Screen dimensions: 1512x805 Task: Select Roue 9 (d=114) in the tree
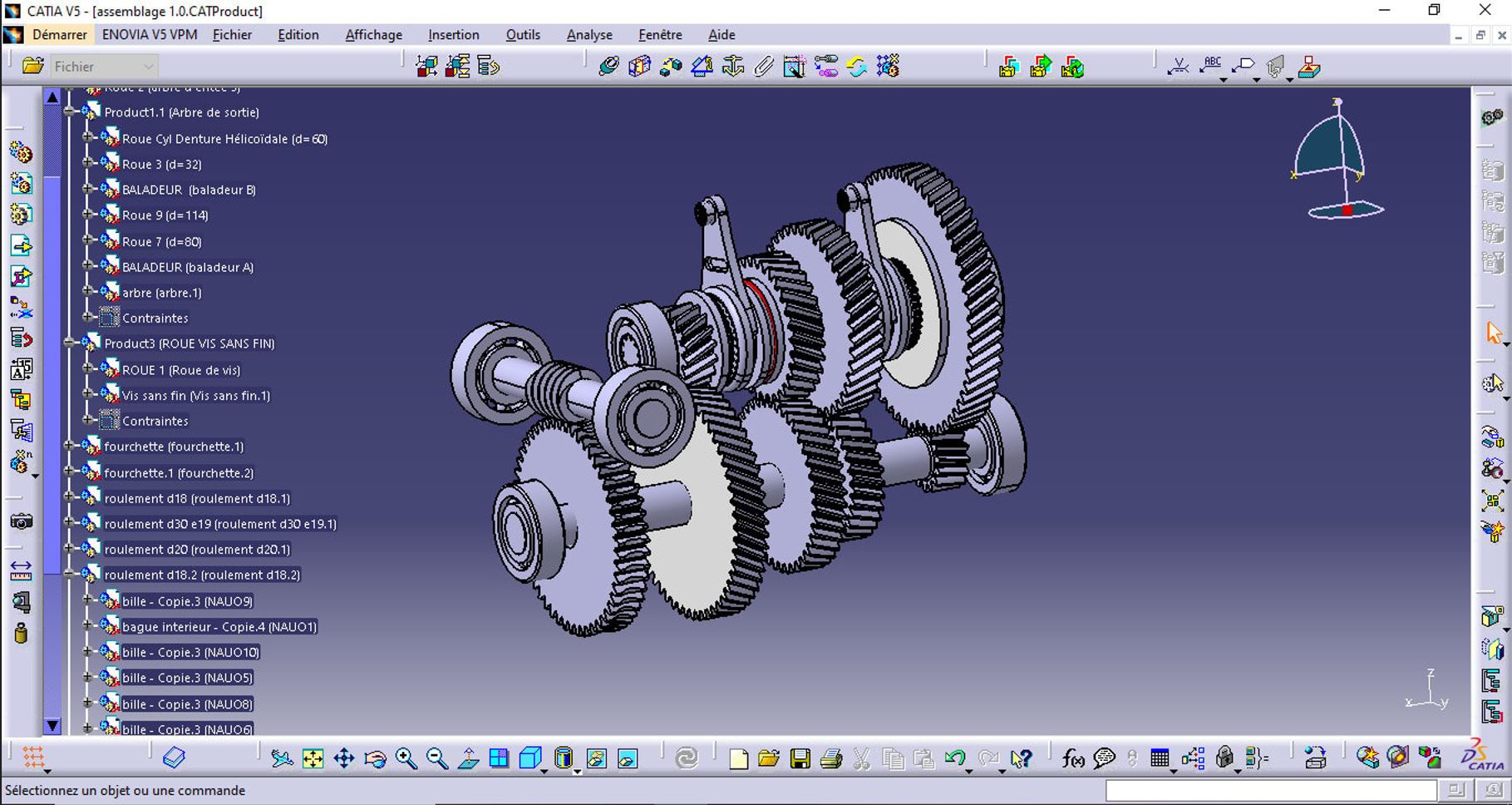coord(165,215)
